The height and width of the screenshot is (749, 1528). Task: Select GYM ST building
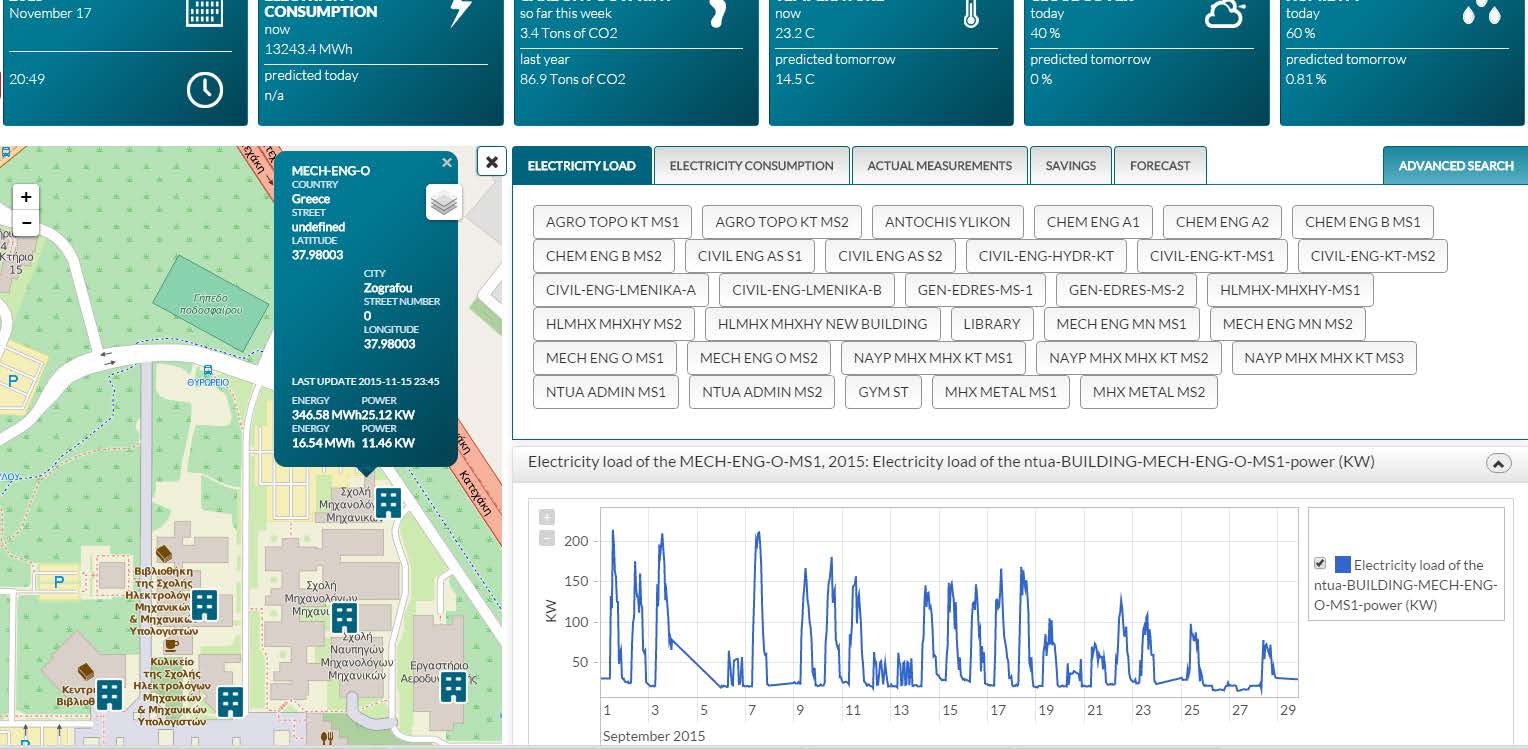[884, 392]
